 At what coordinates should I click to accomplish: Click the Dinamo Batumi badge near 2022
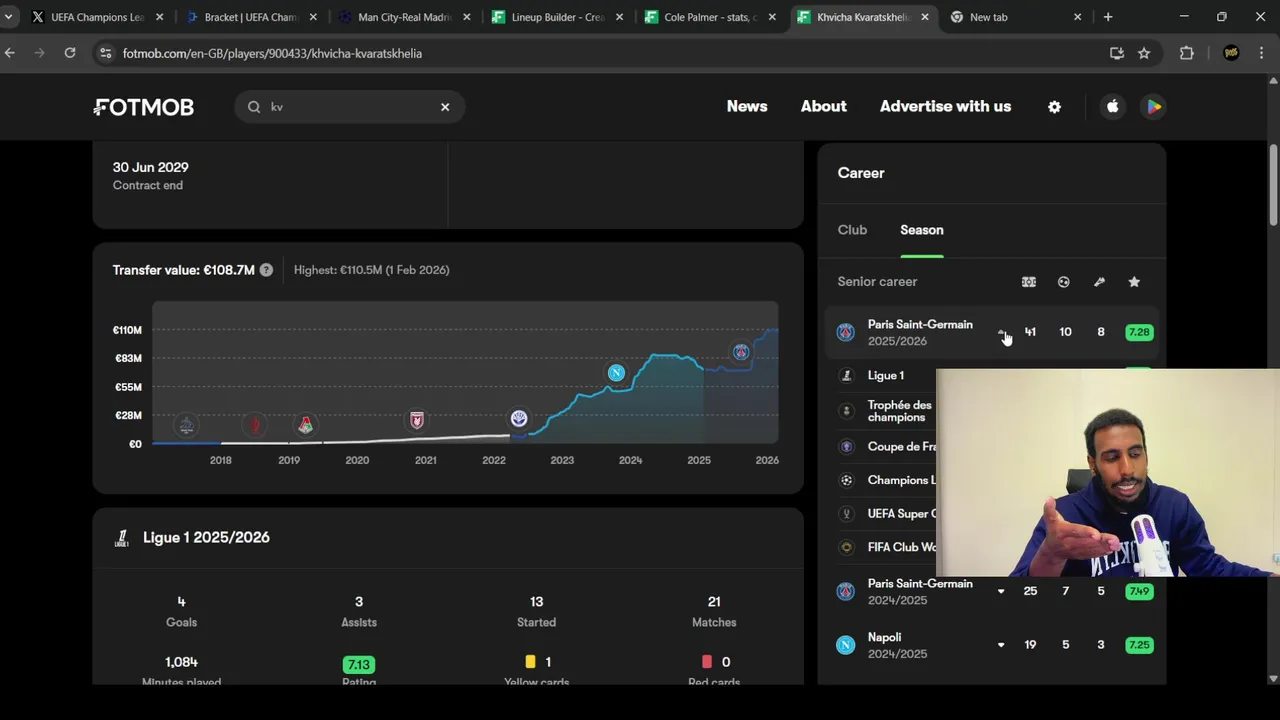point(519,419)
